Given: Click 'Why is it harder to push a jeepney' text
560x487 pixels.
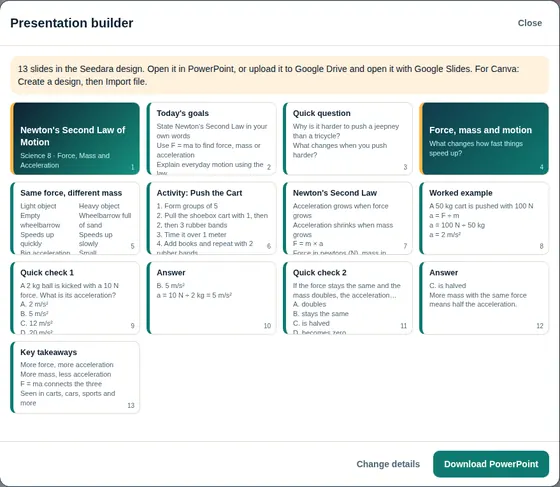Looking at the screenshot, I should tap(346, 126).
